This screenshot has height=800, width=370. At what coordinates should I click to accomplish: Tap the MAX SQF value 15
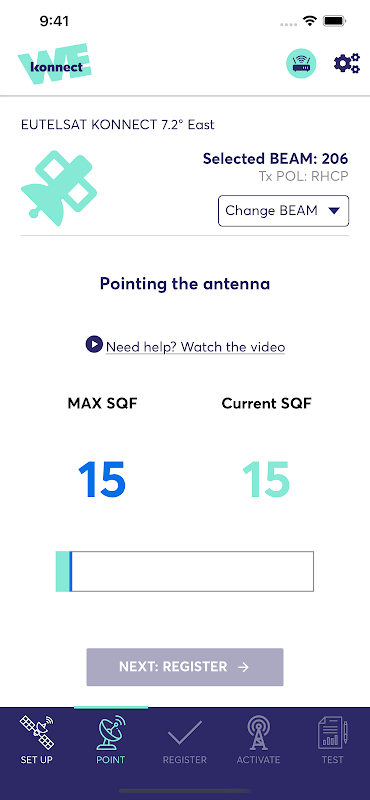tap(102, 480)
